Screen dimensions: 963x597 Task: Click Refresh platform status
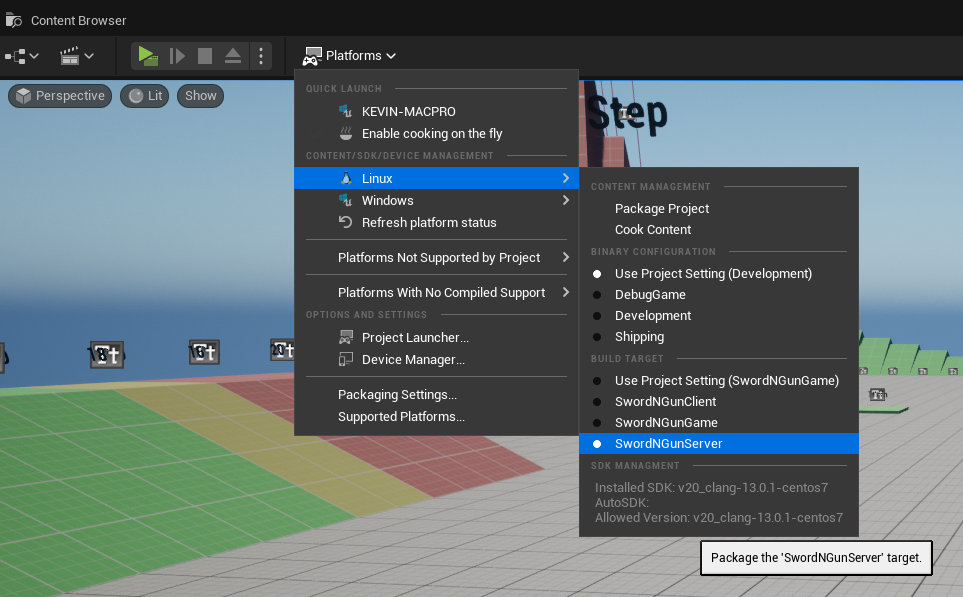point(436,222)
